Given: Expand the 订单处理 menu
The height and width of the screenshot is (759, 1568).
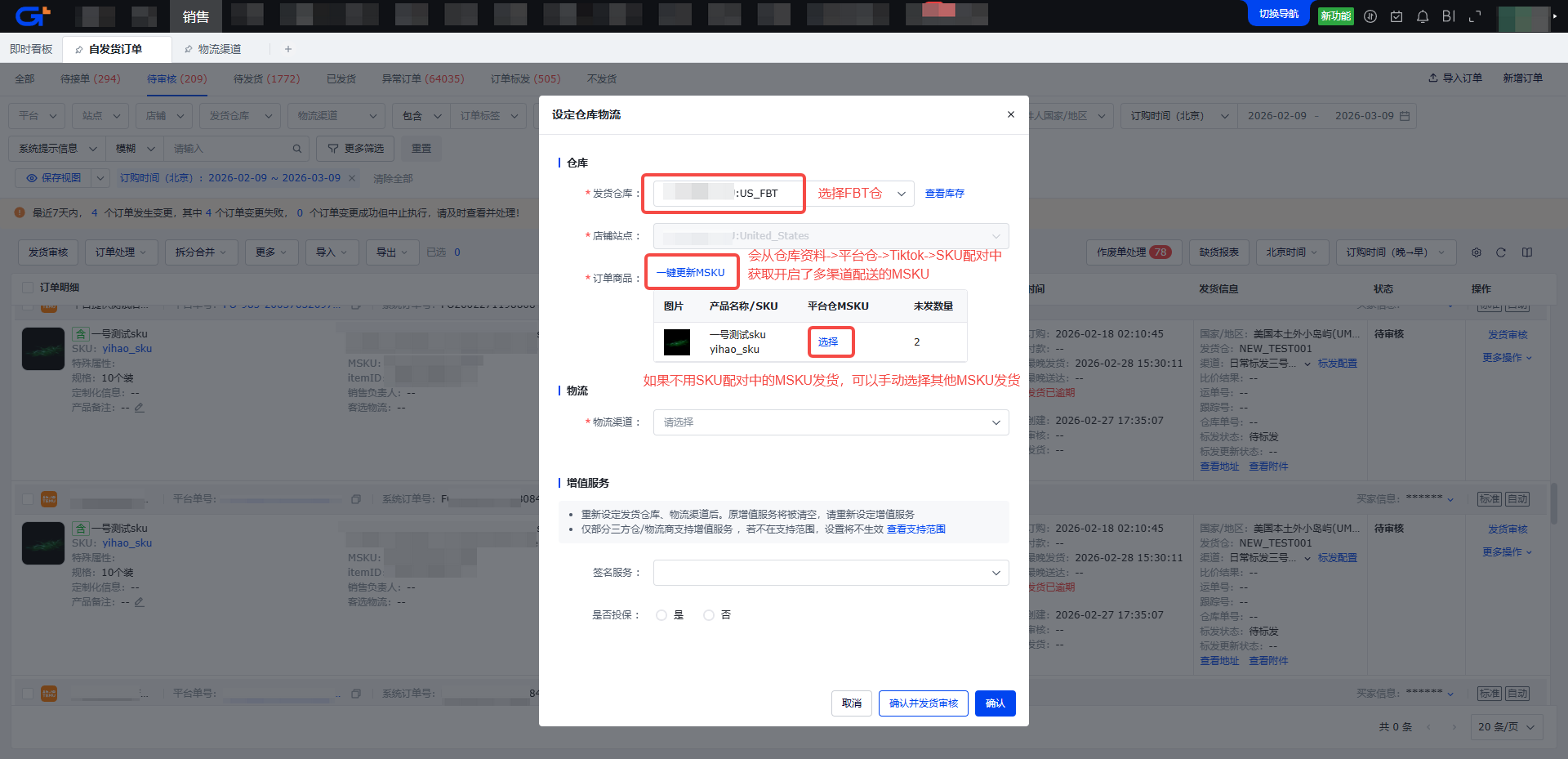Looking at the screenshot, I should pyautogui.click(x=121, y=252).
